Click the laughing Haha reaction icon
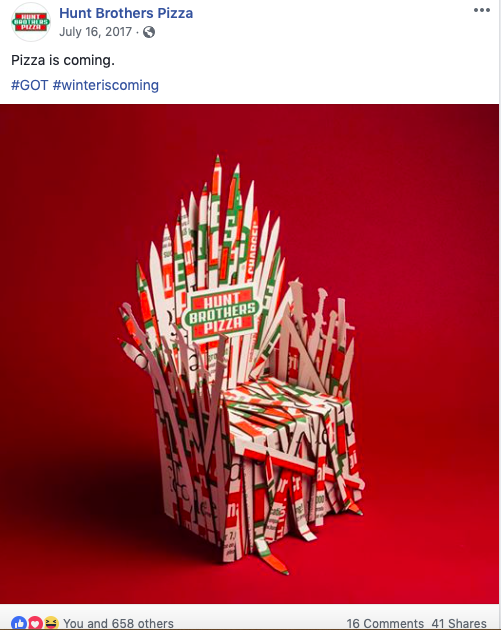The image size is (501, 630). click(51, 623)
